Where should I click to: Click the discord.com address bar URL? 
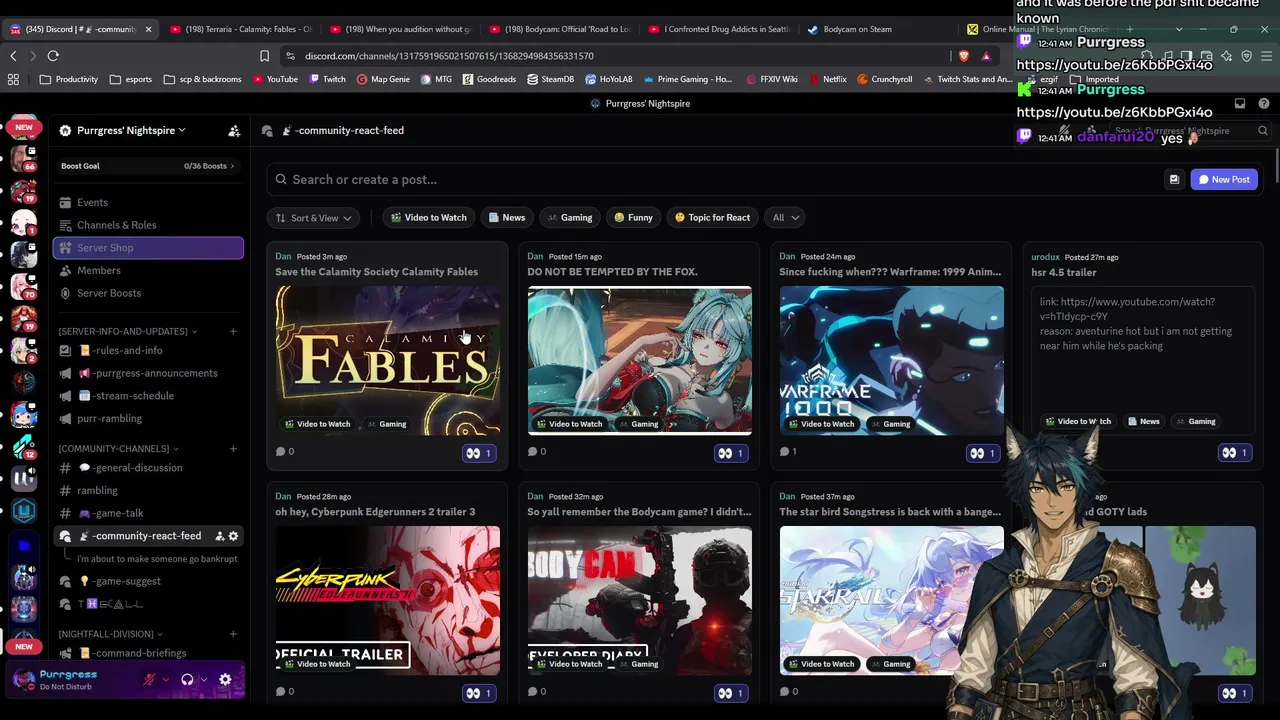pyautogui.click(x=449, y=56)
